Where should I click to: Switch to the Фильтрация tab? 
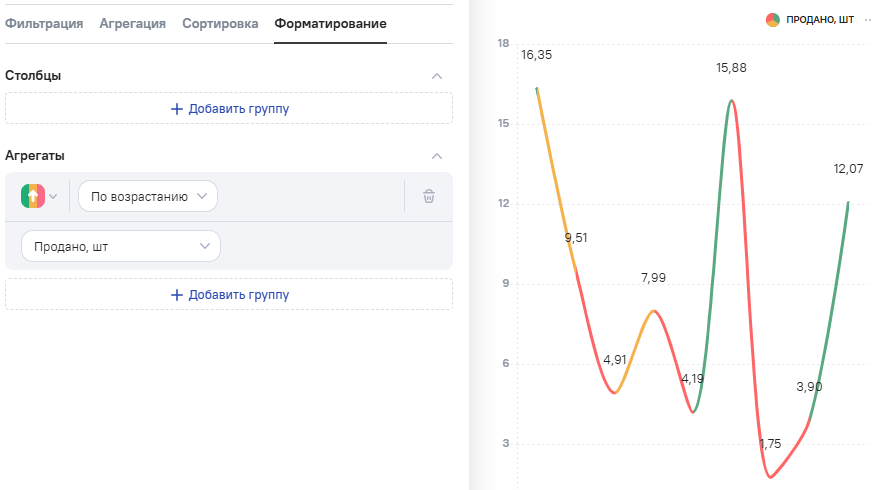tap(44, 23)
